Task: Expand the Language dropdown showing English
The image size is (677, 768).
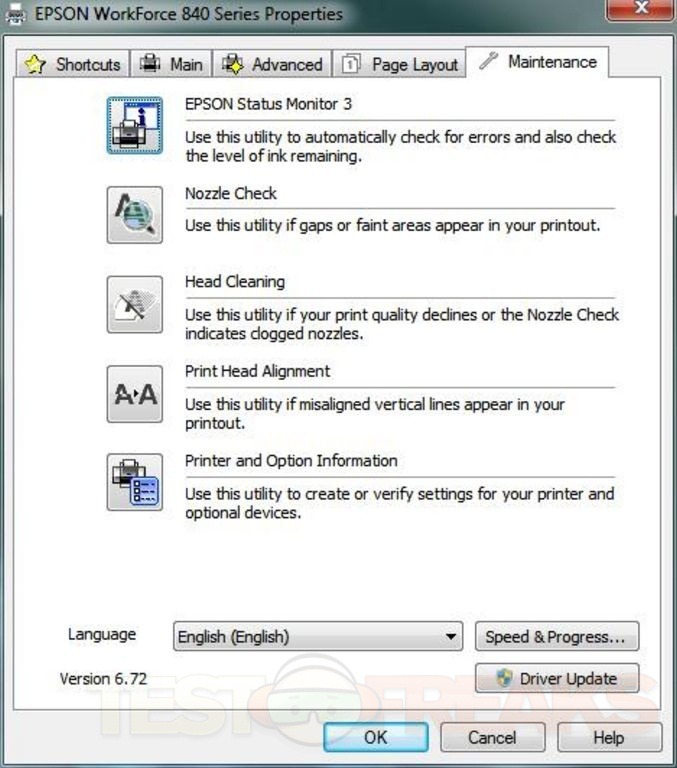Action: pyautogui.click(x=318, y=636)
